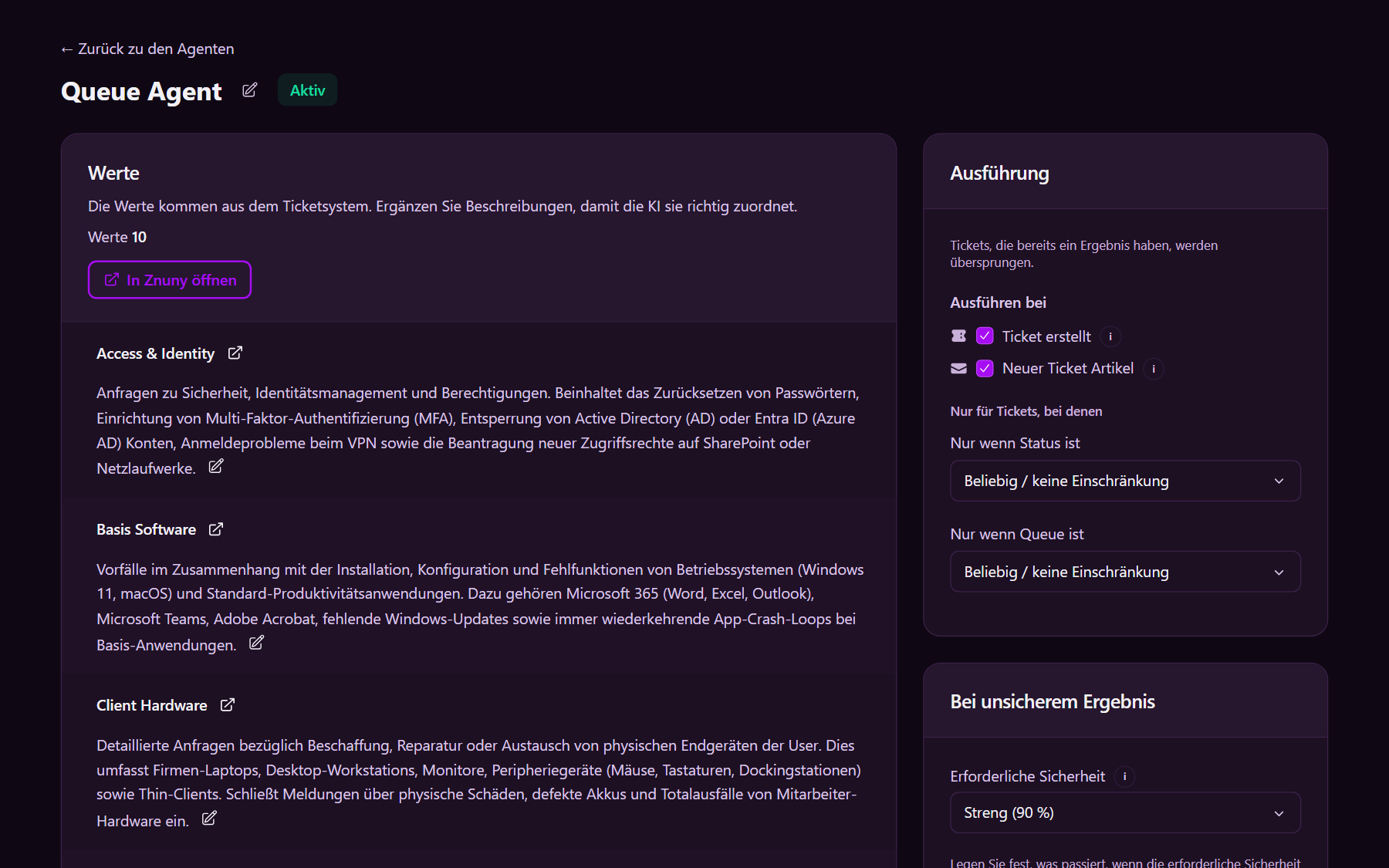Image resolution: width=1389 pixels, height=868 pixels.
Task: Click the In Znuny öffnen button
Action: (x=170, y=280)
